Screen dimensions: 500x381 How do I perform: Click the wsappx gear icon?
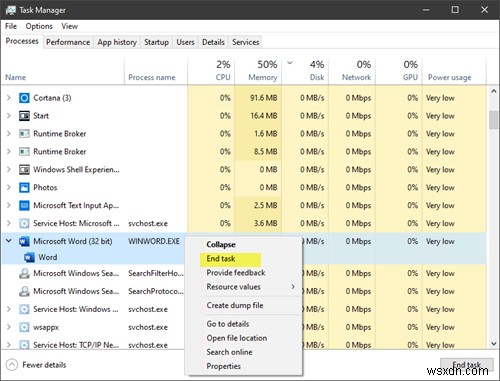pyautogui.click(x=24, y=327)
